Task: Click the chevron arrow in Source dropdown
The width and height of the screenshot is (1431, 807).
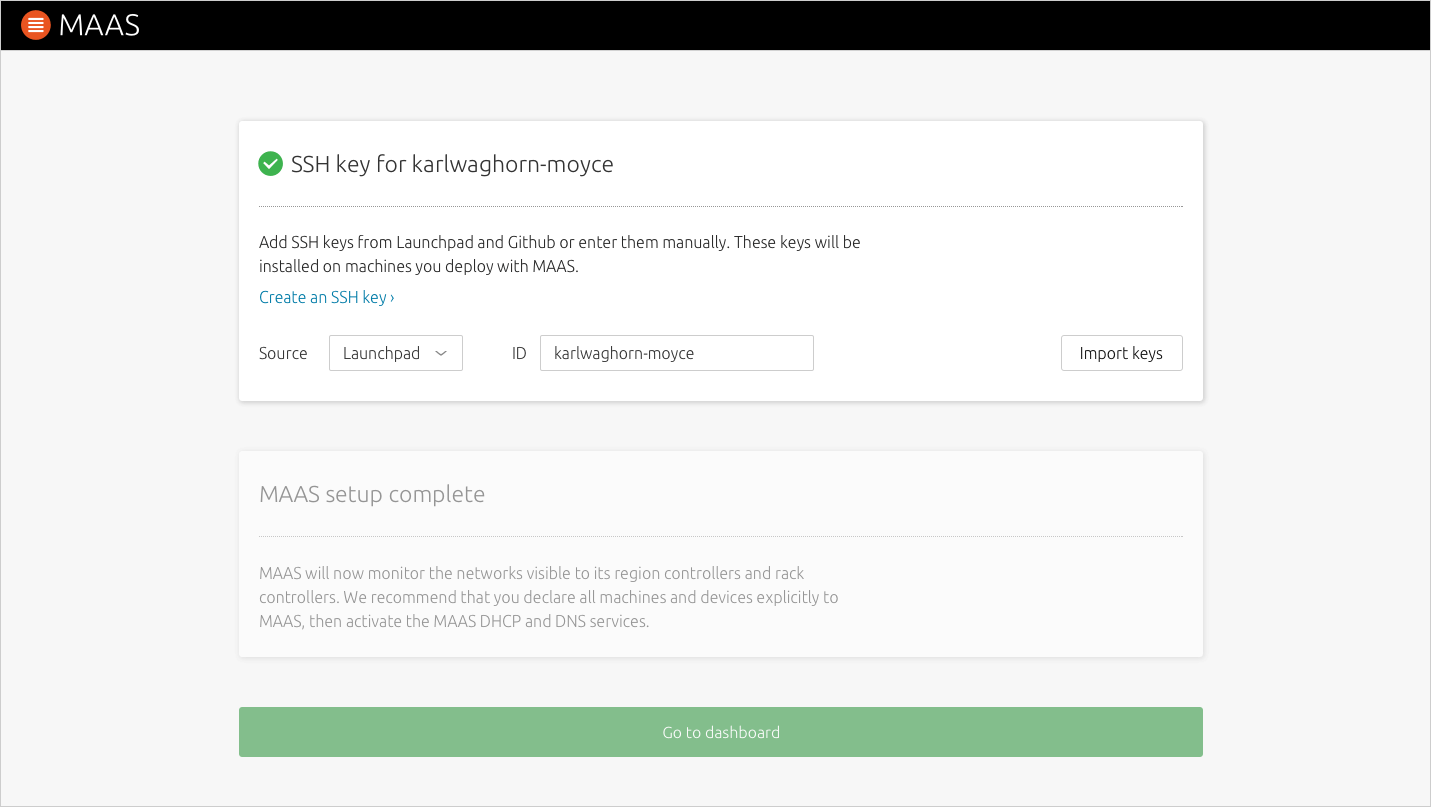Action: coord(441,353)
